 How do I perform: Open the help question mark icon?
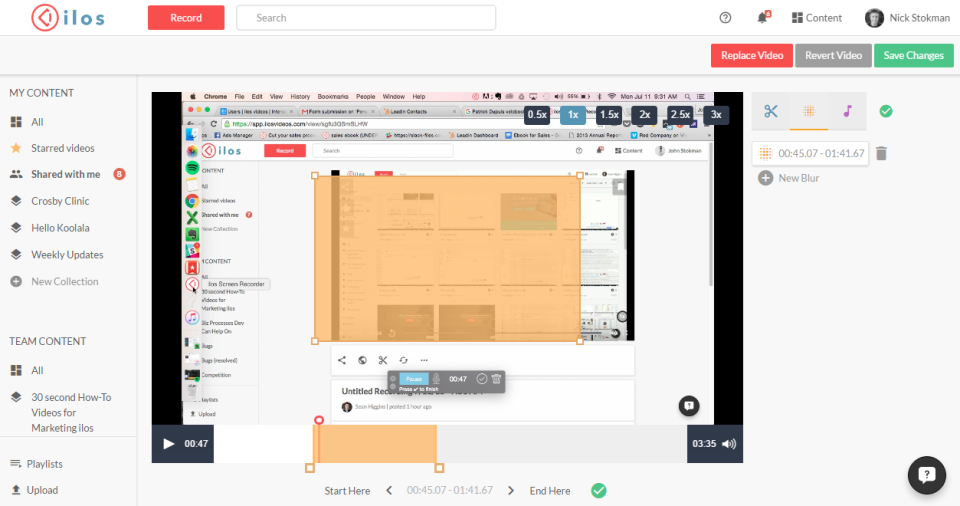click(726, 18)
